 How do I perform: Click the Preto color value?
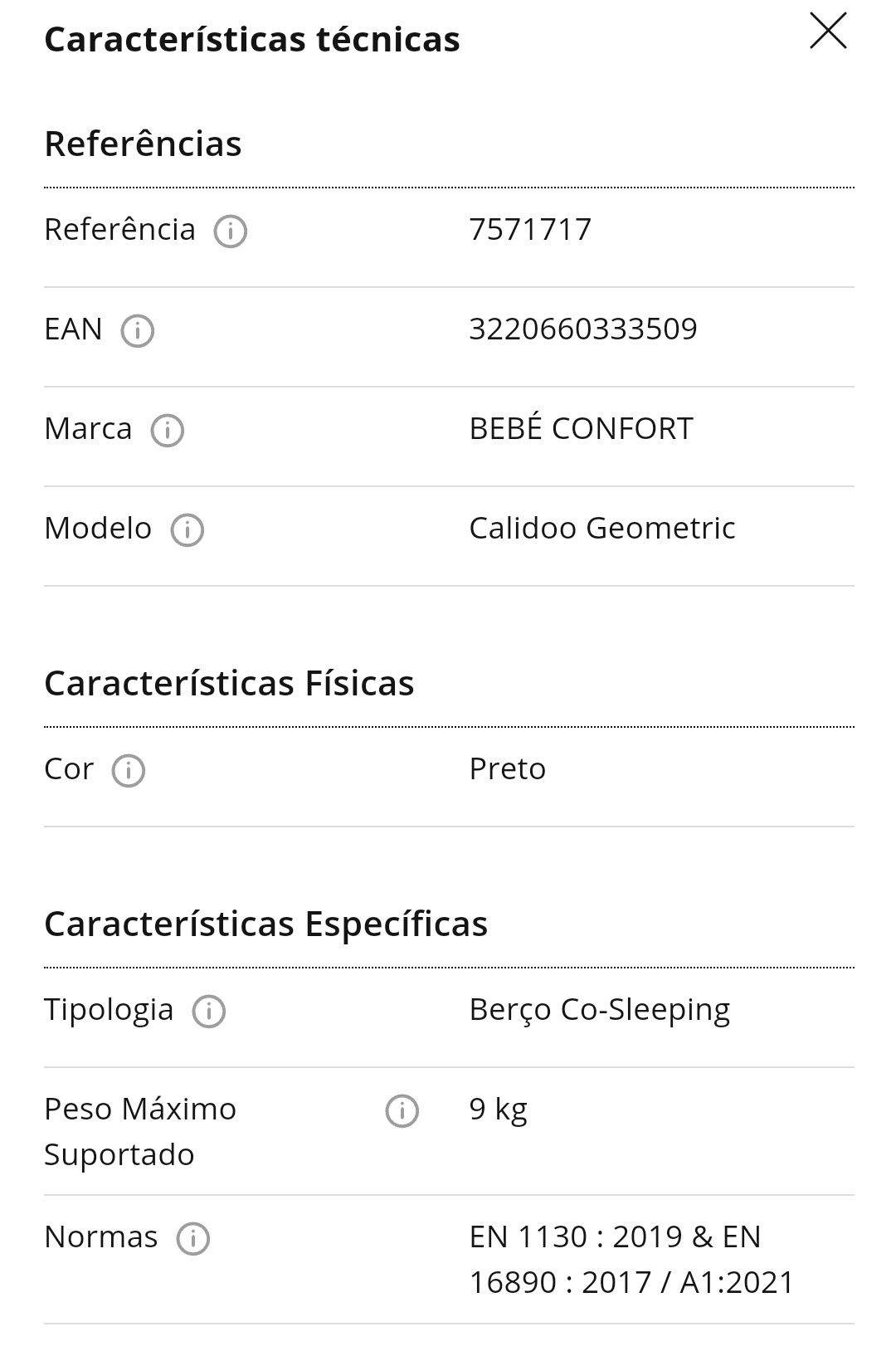[508, 769]
